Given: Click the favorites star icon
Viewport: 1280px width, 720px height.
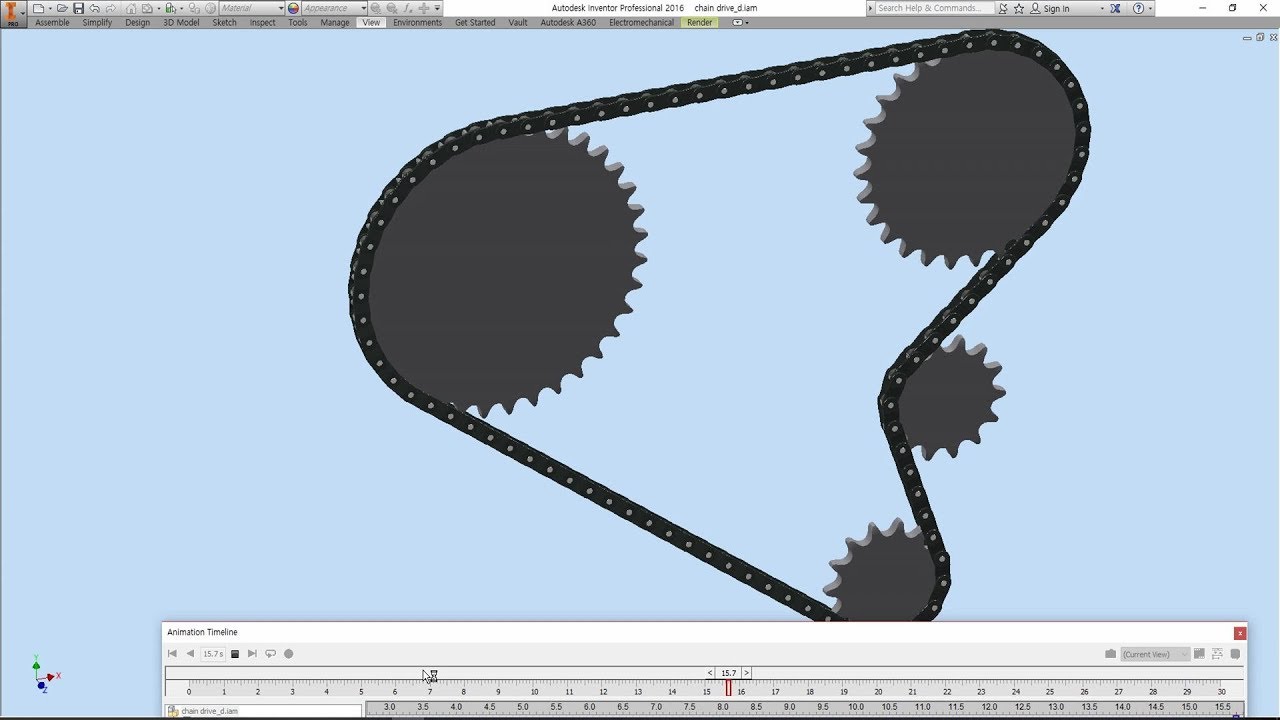Looking at the screenshot, I should coord(1019,8).
